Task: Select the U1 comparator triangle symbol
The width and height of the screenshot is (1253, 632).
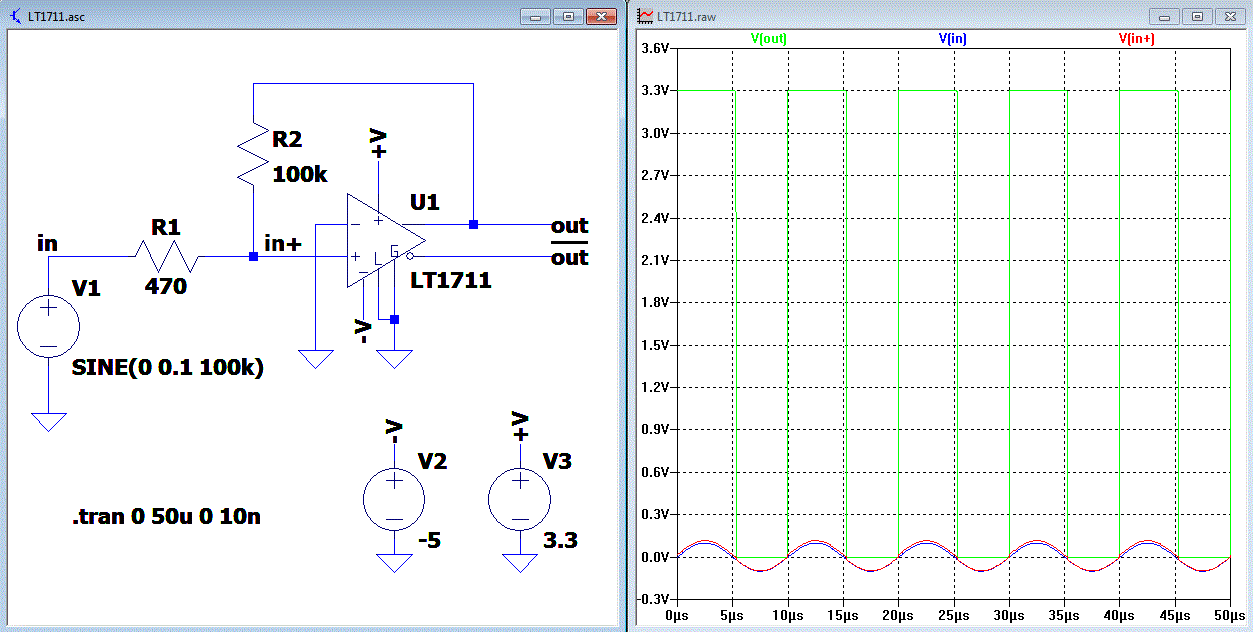Action: 385,241
